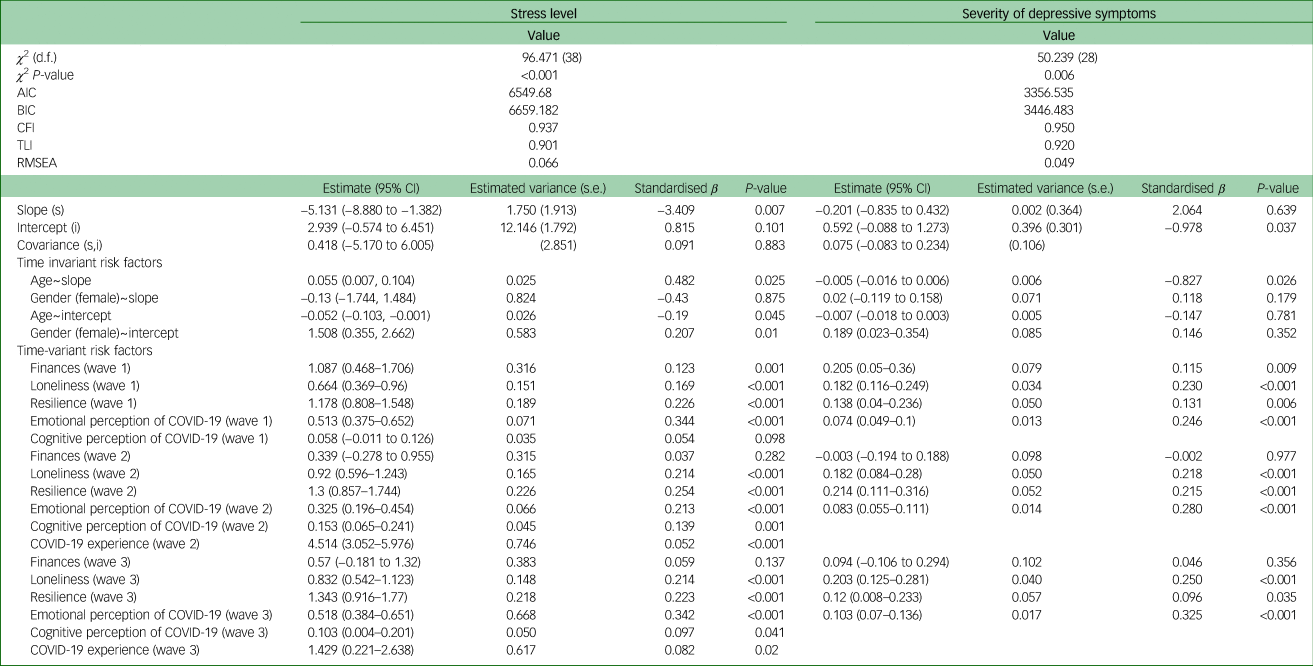Viewport: 1313px width, 666px height.
Task: Select the AIC row label
Action: [27, 93]
